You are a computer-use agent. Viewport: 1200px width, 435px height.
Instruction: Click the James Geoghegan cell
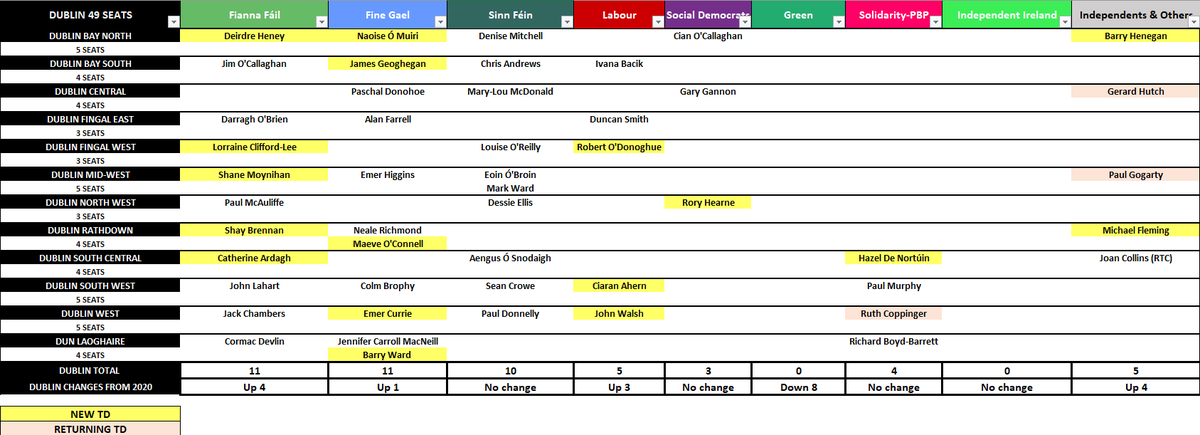click(x=388, y=63)
